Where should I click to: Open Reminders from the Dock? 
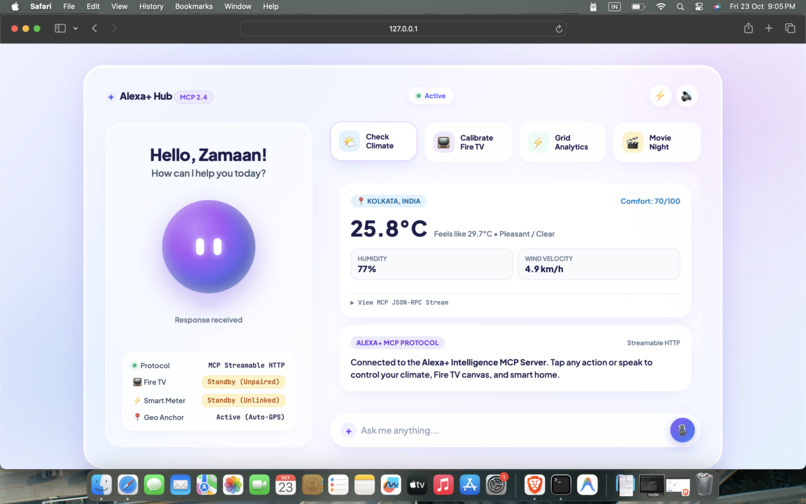338,484
